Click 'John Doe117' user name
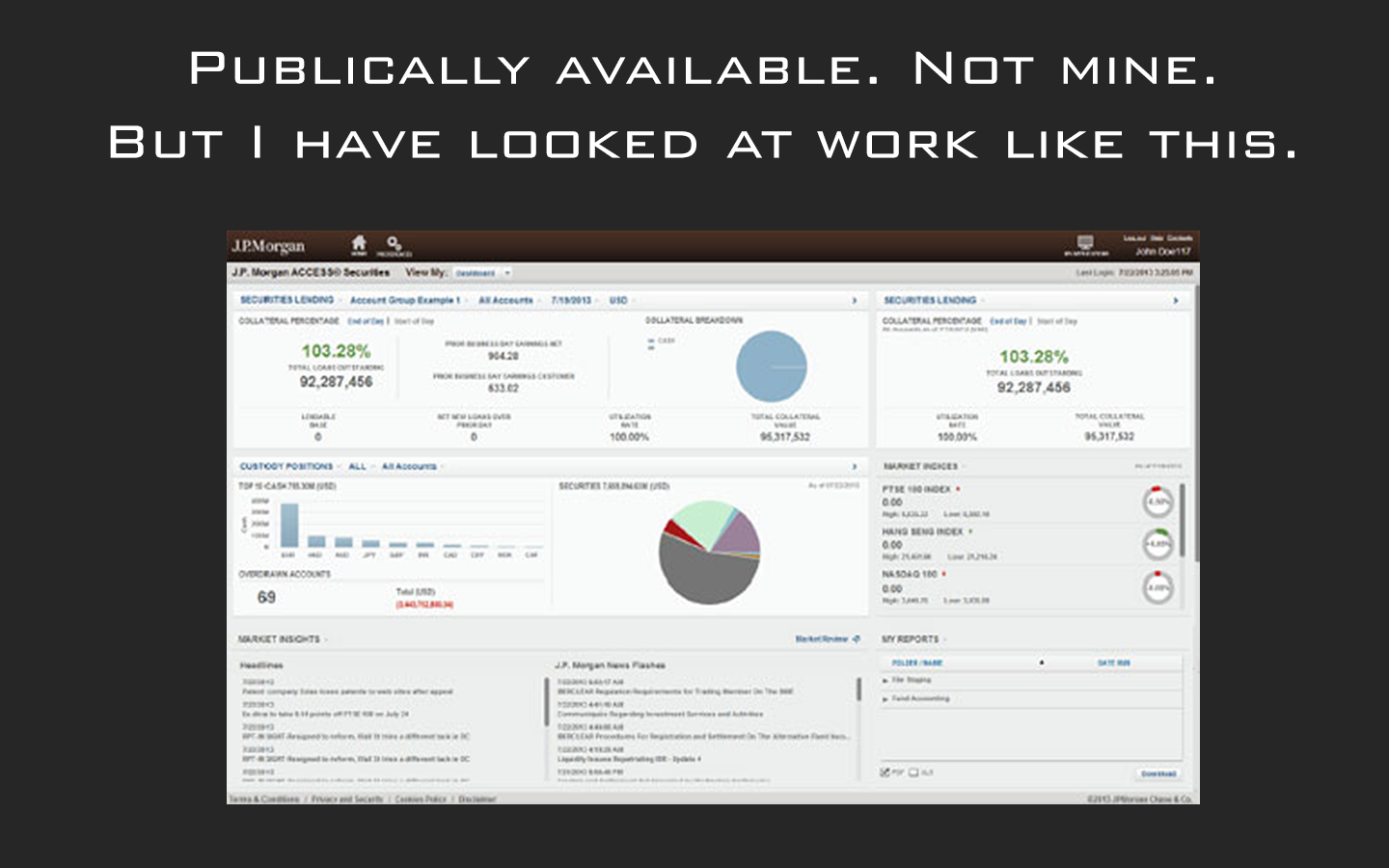The image size is (1389, 868). coord(1163,252)
